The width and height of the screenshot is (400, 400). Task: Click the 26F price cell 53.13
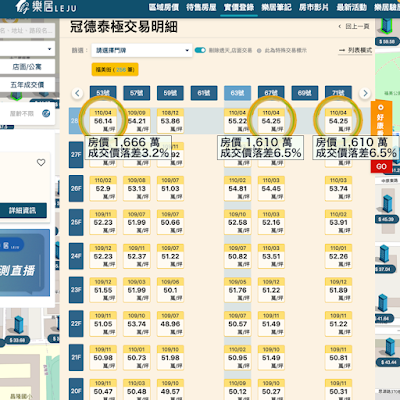(137, 189)
